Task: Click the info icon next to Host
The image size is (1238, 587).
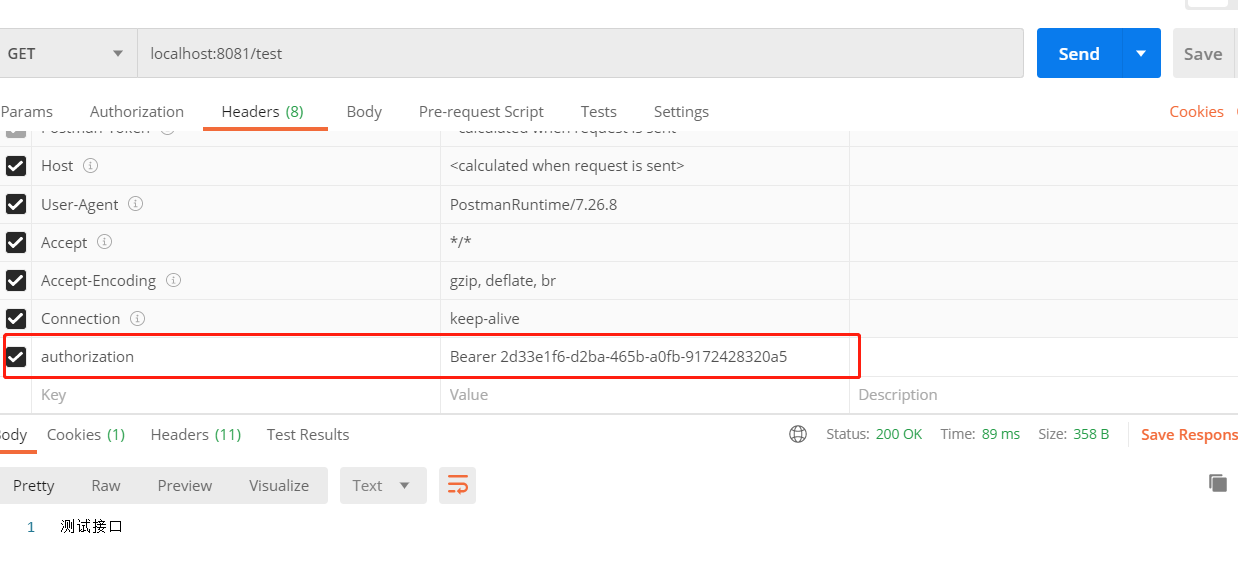Action: tap(90, 166)
